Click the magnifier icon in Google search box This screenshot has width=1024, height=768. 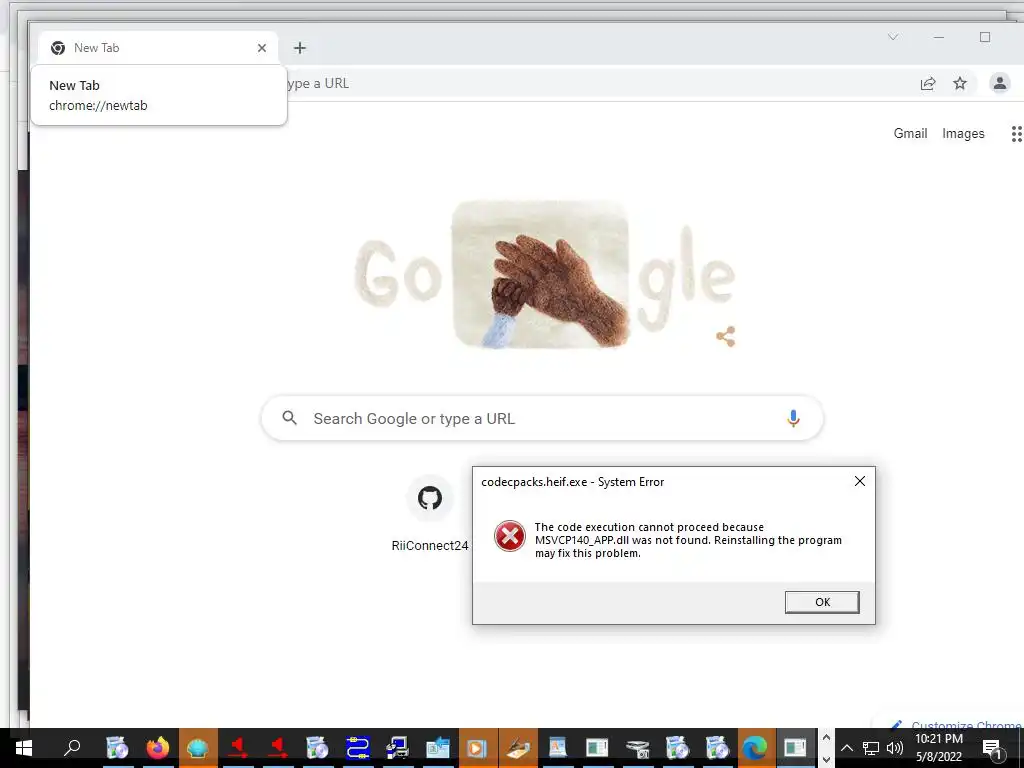click(289, 418)
